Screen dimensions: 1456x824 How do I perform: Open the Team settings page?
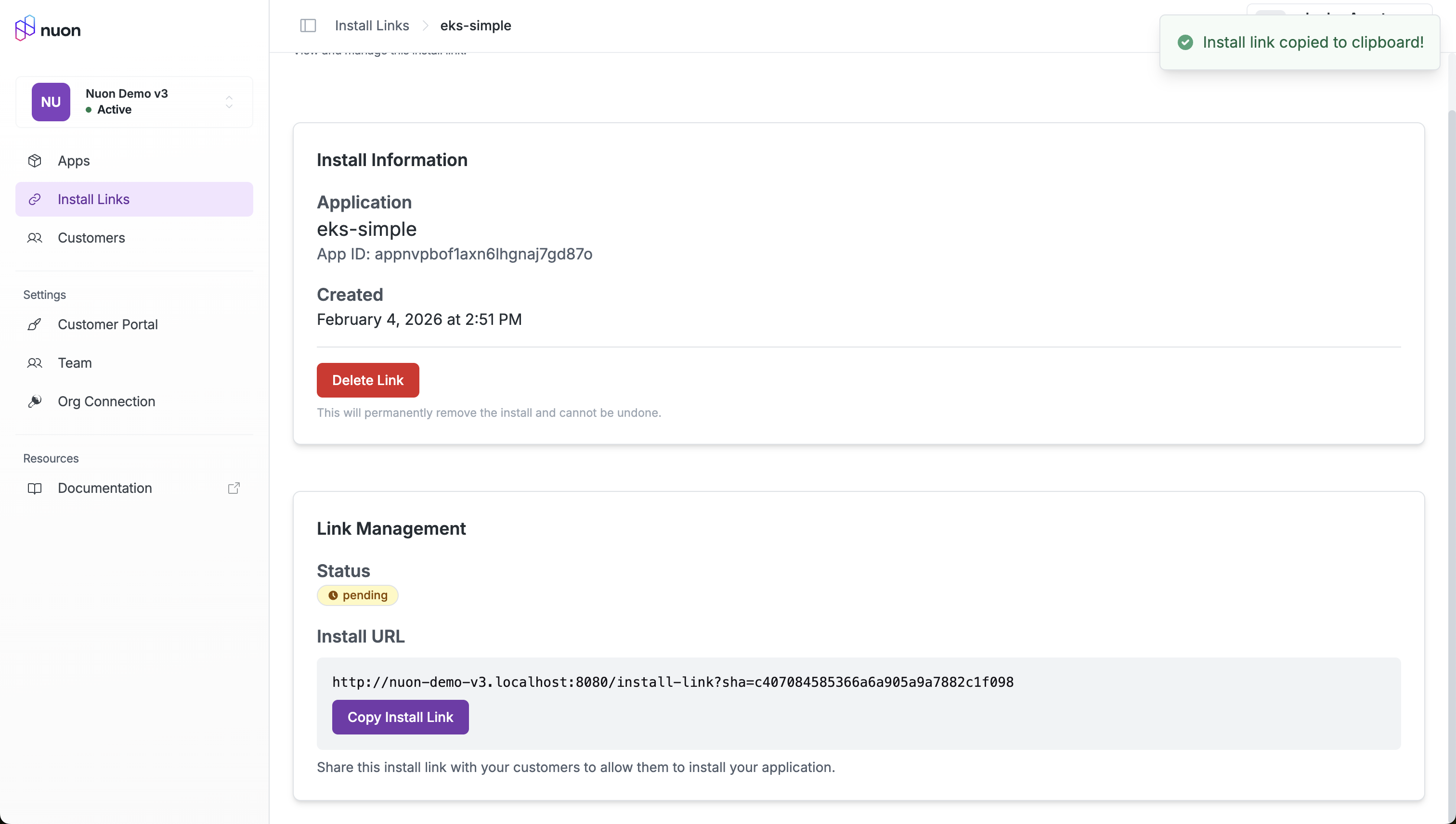point(75,363)
